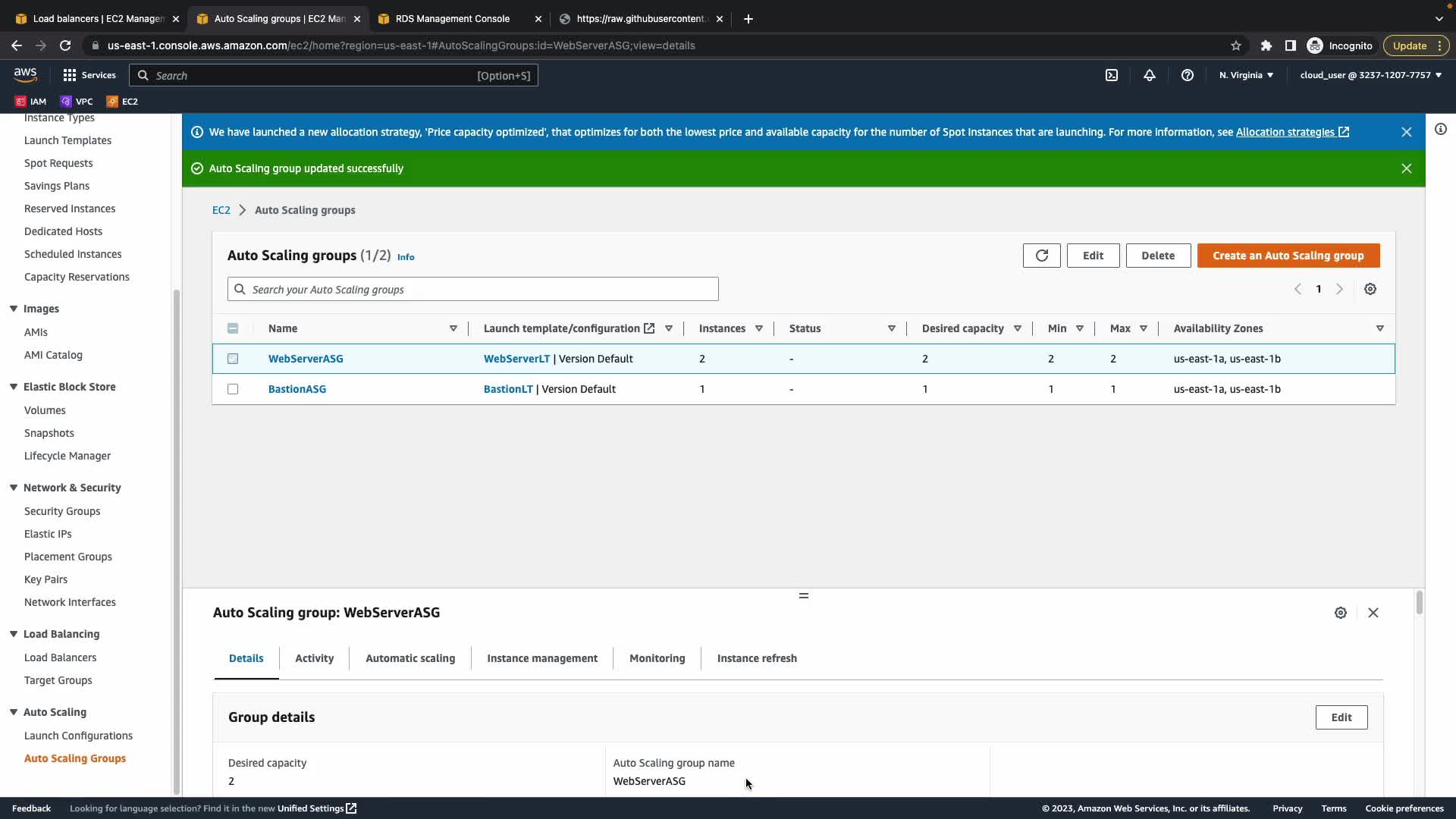The height and width of the screenshot is (819, 1456).
Task: Click Create an Auto Scaling group button
Action: 1288,256
